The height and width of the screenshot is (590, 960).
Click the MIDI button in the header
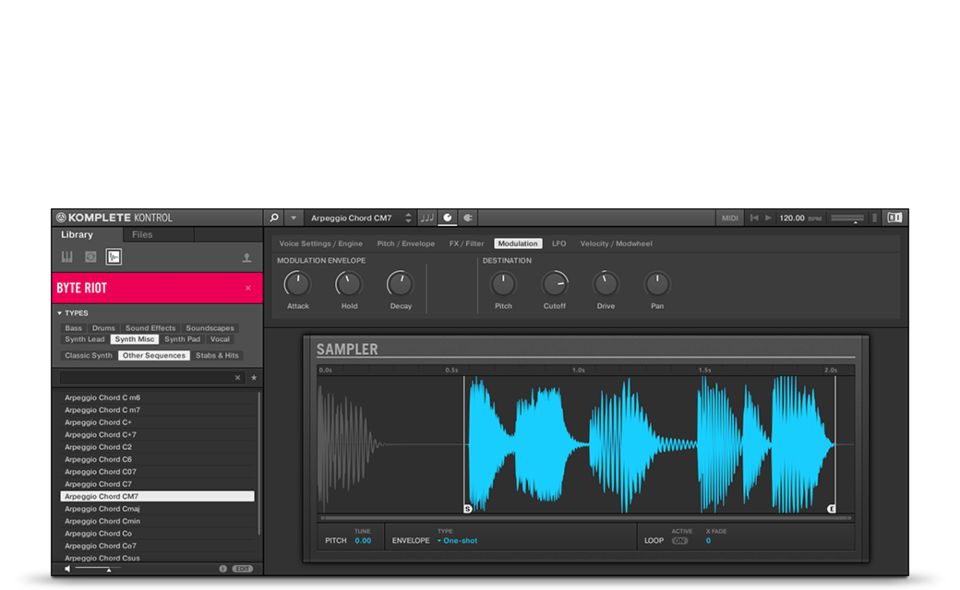click(730, 218)
